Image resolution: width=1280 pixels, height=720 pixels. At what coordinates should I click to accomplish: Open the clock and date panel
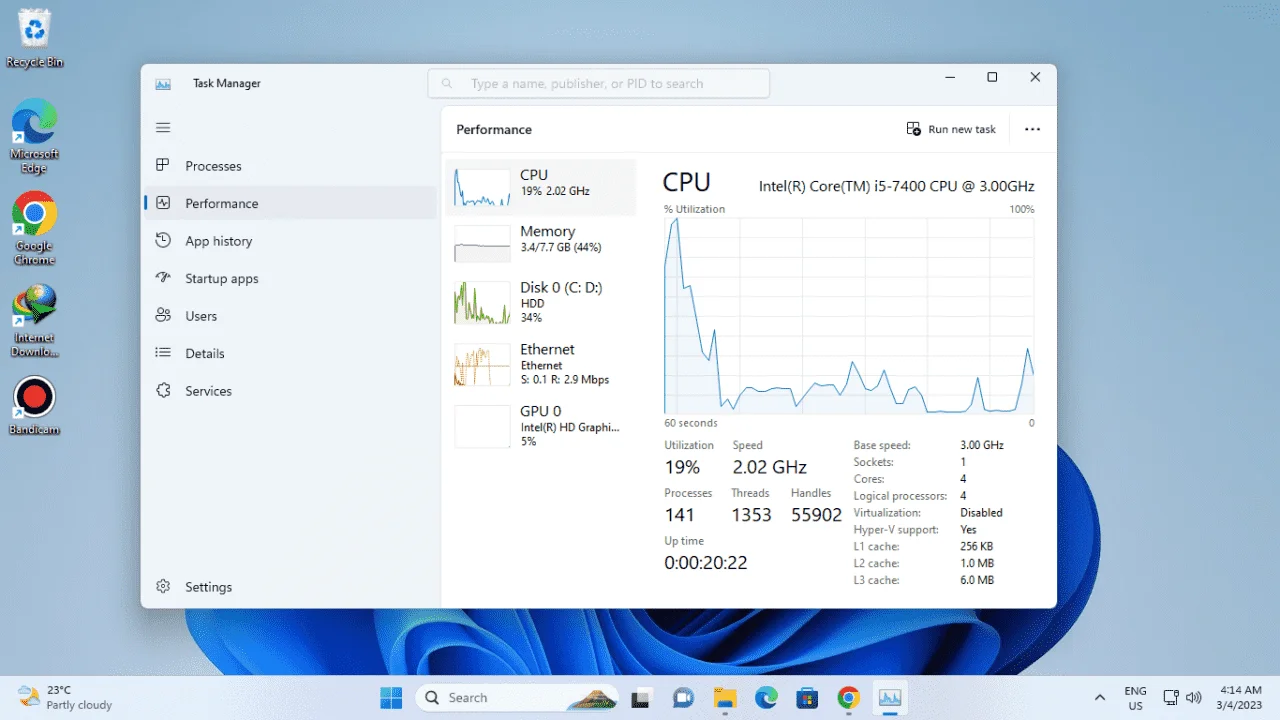point(1240,697)
